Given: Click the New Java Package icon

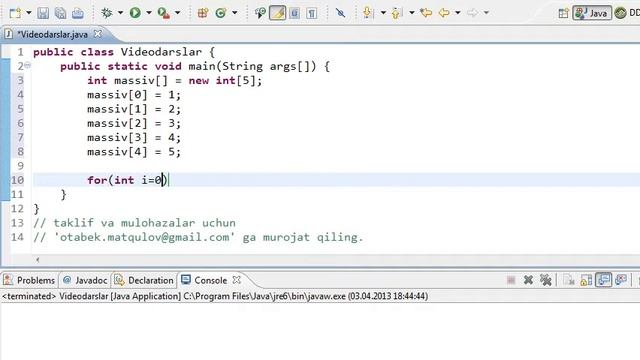Looking at the screenshot, I should tap(202, 13).
